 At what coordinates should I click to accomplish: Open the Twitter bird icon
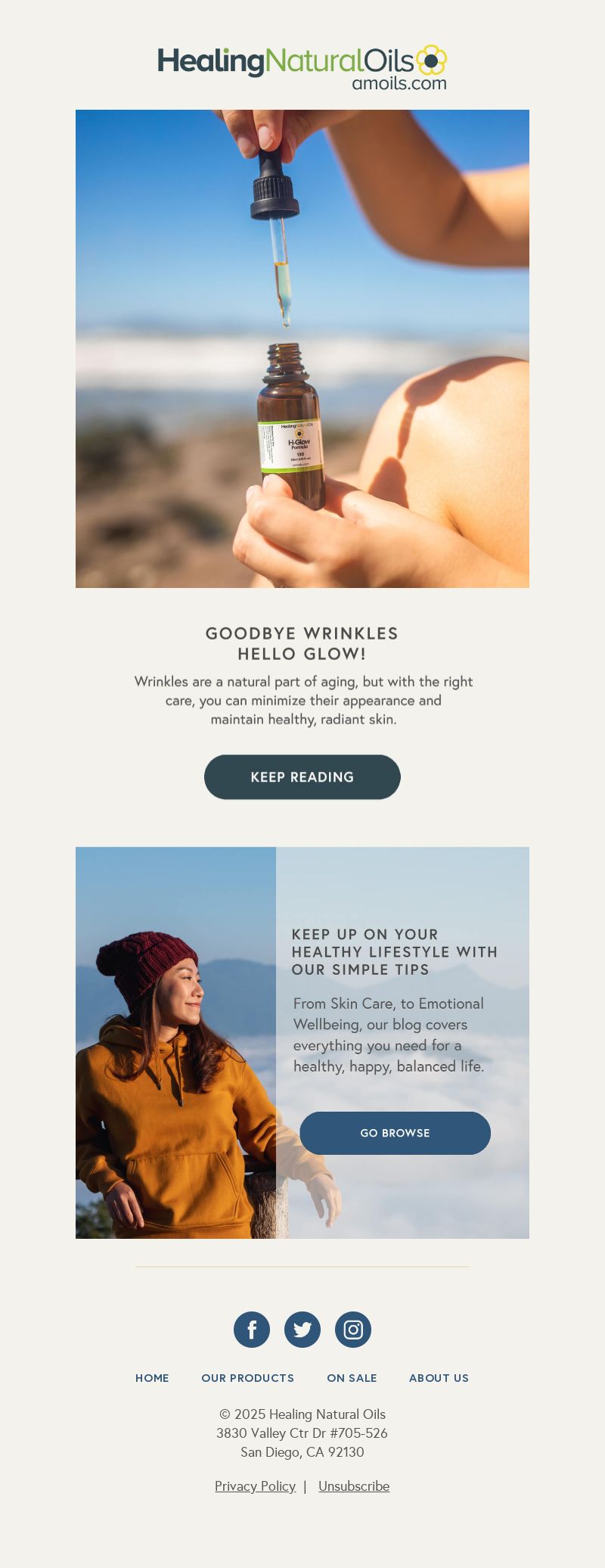click(302, 1330)
